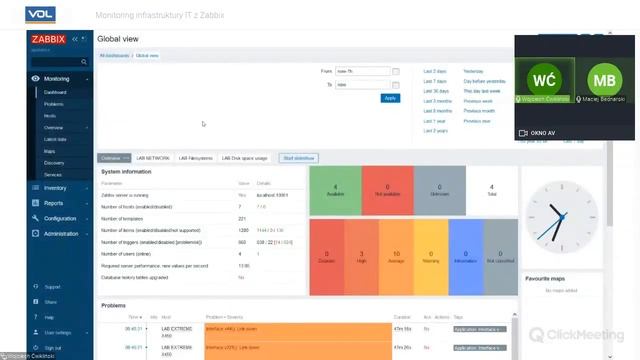
Task: Click the sidebar search magnifier icon
Action: pos(84,62)
